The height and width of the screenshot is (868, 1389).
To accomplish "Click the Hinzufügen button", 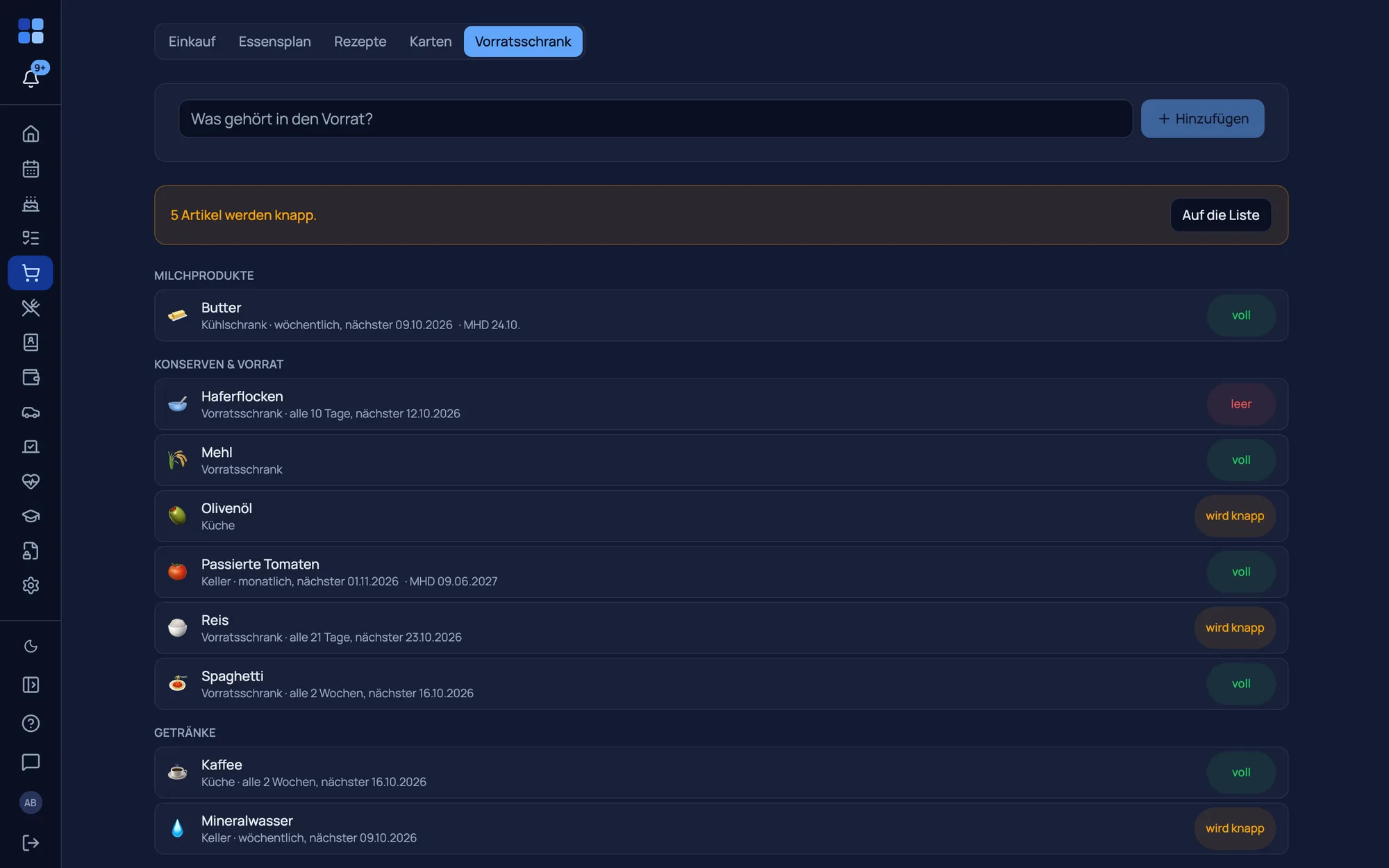I will 1202,119.
